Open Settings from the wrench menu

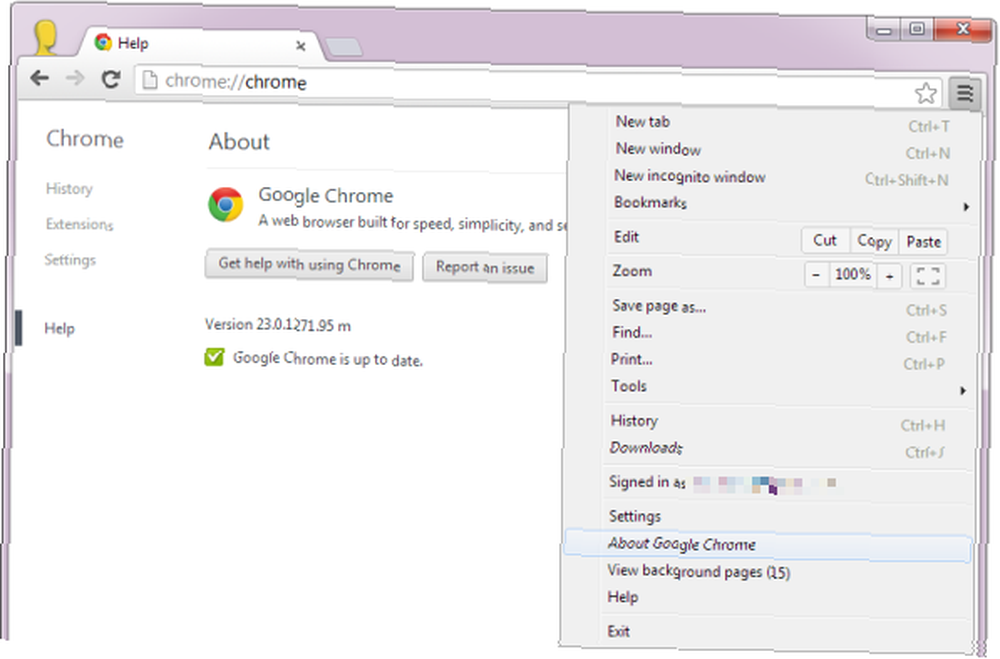point(786,517)
